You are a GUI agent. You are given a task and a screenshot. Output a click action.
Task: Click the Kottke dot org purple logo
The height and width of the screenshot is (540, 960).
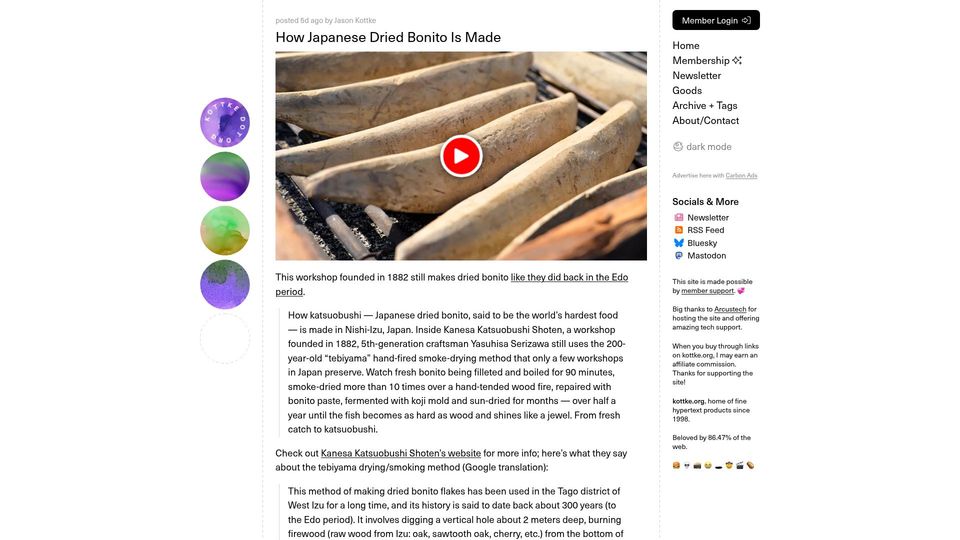[225, 122]
